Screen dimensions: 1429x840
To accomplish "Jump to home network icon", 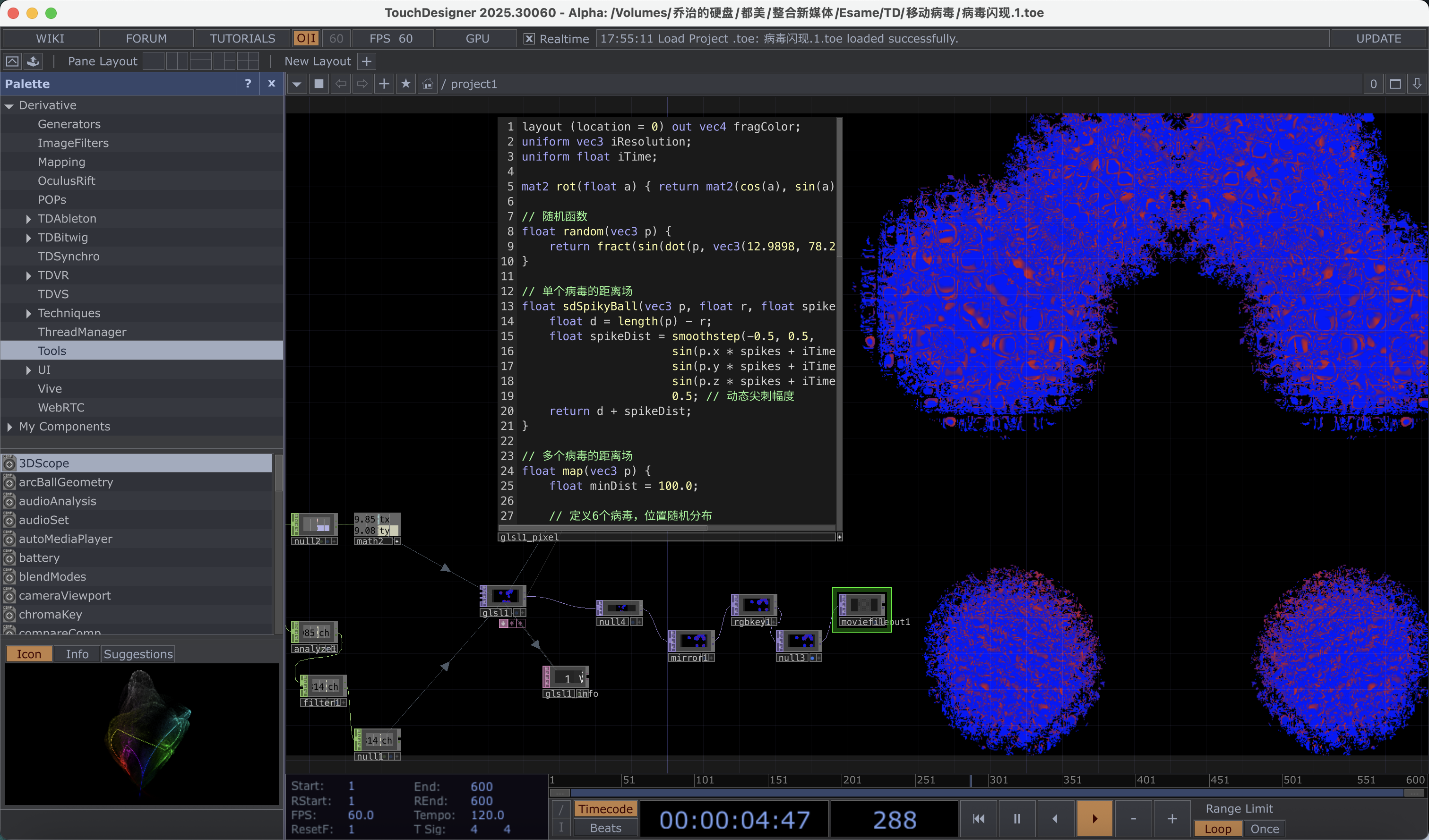I will point(427,84).
